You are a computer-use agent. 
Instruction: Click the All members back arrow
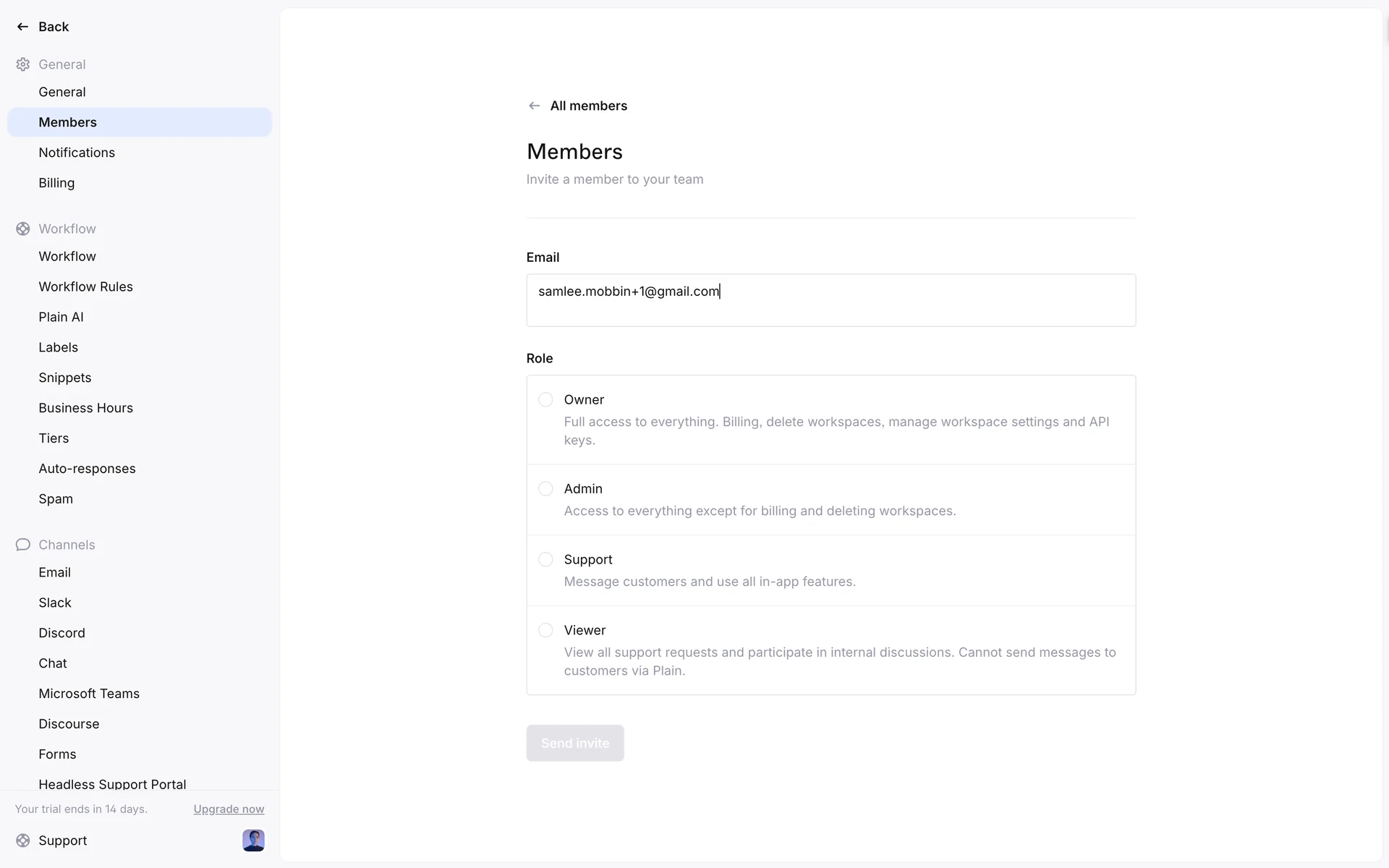coord(534,106)
